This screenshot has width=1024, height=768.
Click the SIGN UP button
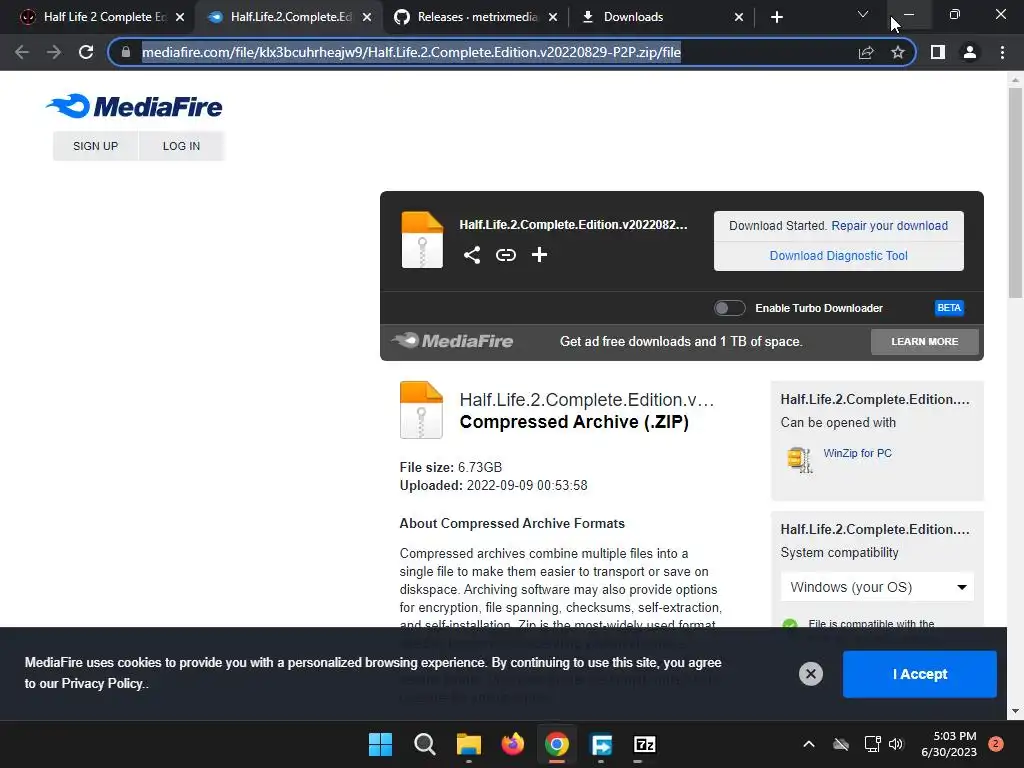point(95,146)
